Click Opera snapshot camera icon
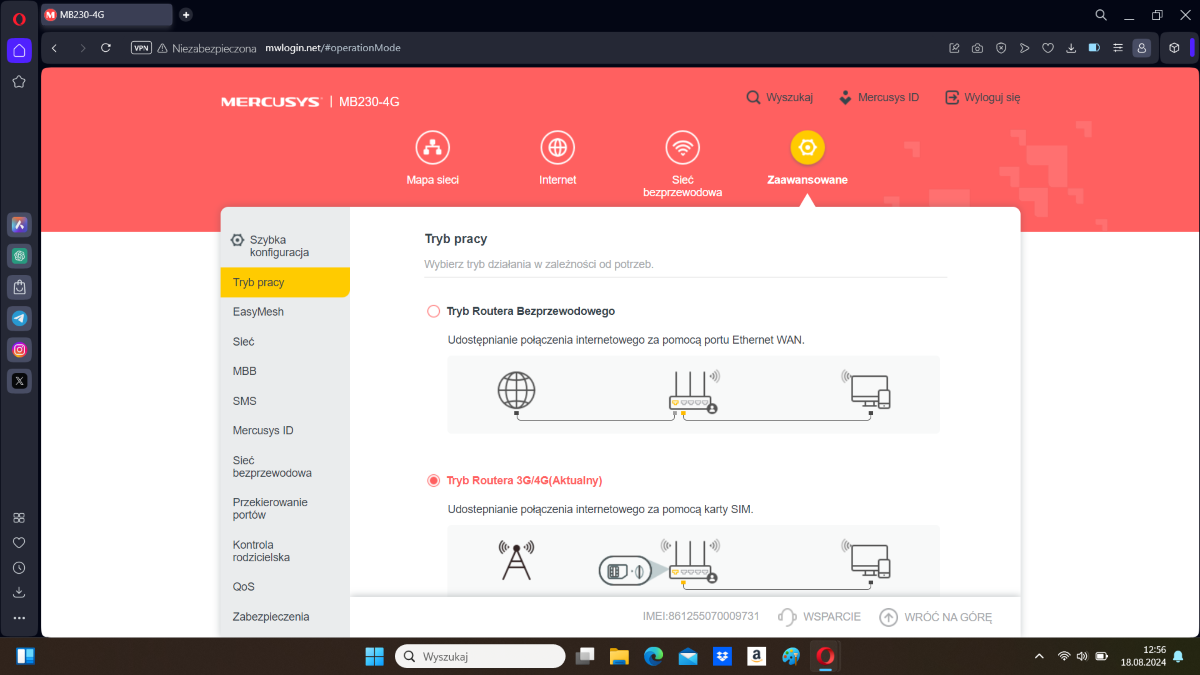 pos(977,48)
